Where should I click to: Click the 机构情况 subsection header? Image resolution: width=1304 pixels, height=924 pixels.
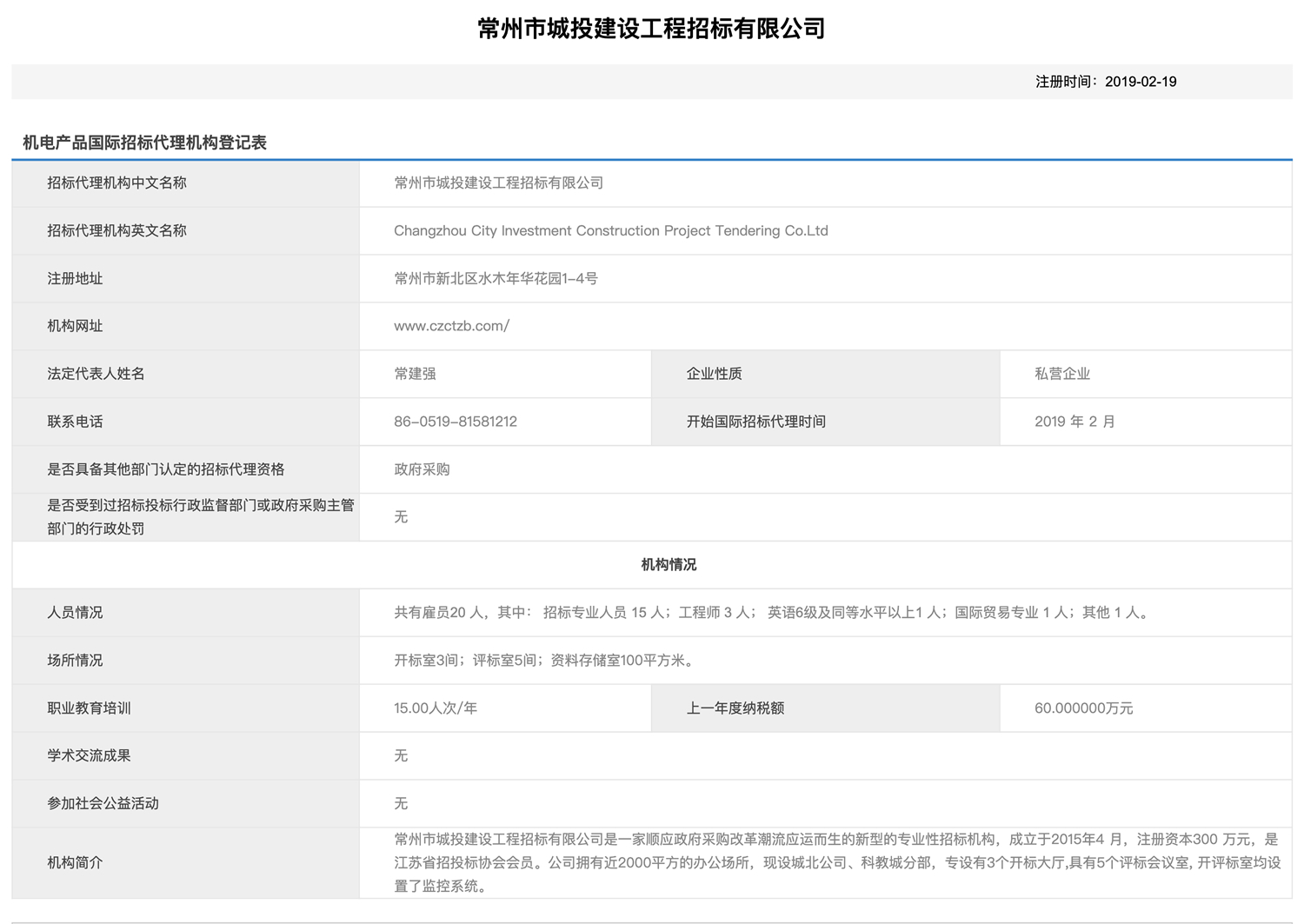click(x=669, y=565)
